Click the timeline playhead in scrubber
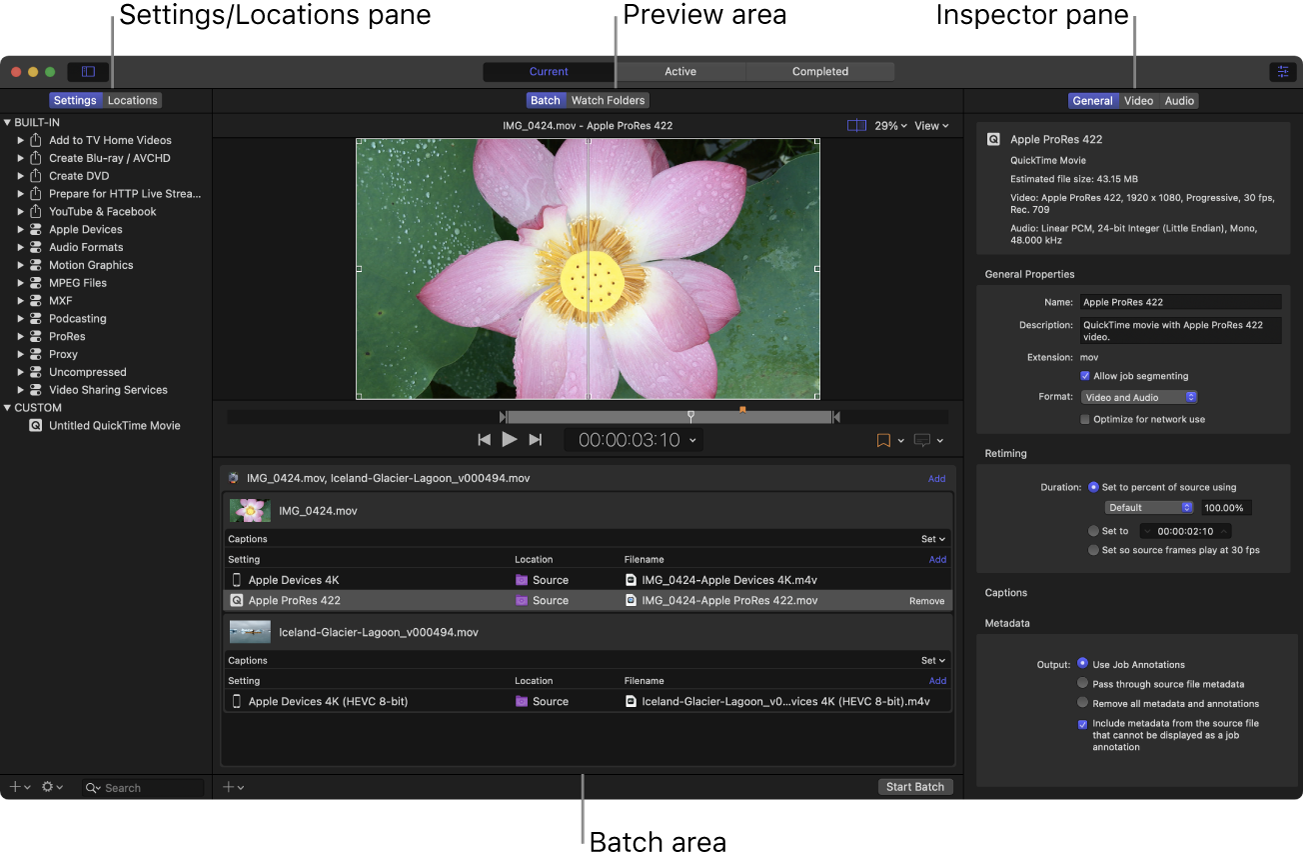Screen dimensions: 1304x866 pyautogui.click(x=690, y=415)
